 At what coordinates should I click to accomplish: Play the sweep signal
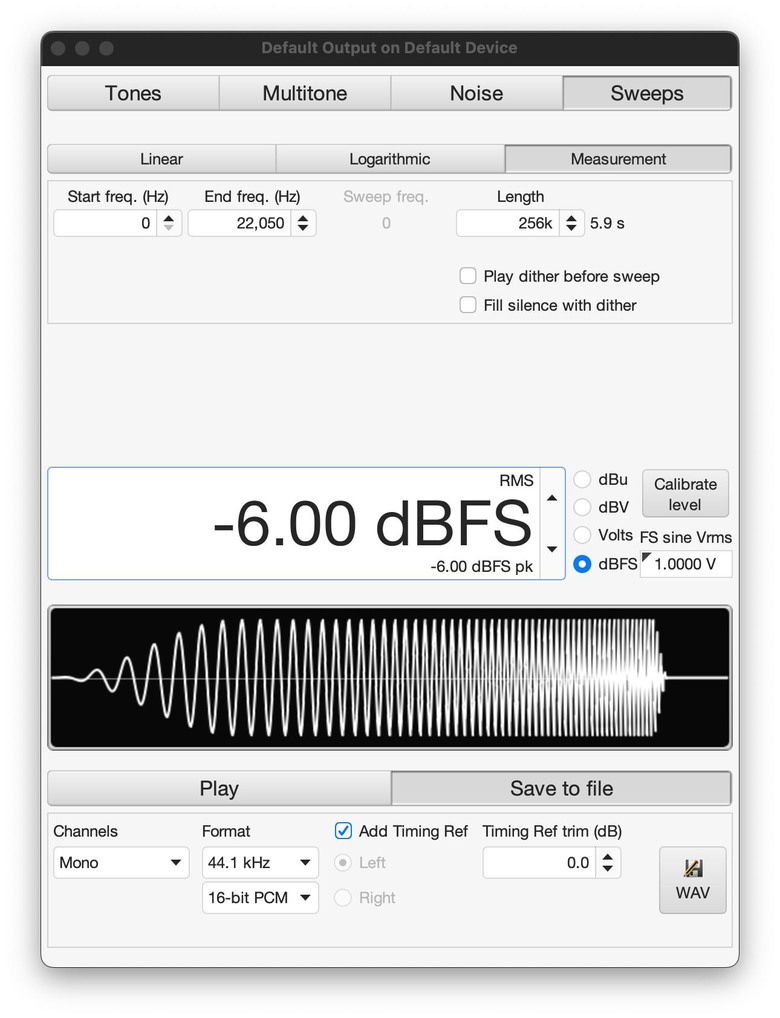(x=220, y=788)
